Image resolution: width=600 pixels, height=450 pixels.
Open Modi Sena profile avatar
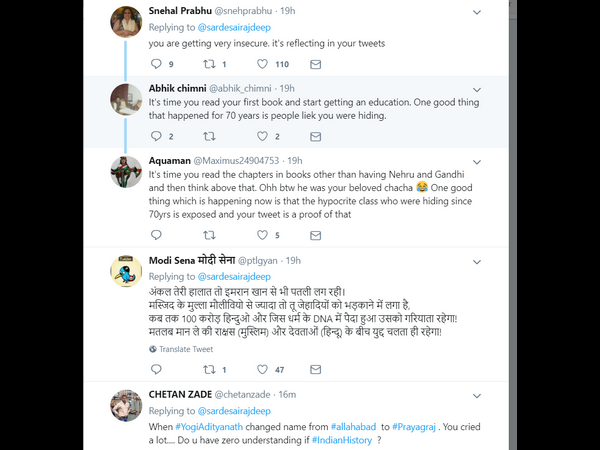126,271
